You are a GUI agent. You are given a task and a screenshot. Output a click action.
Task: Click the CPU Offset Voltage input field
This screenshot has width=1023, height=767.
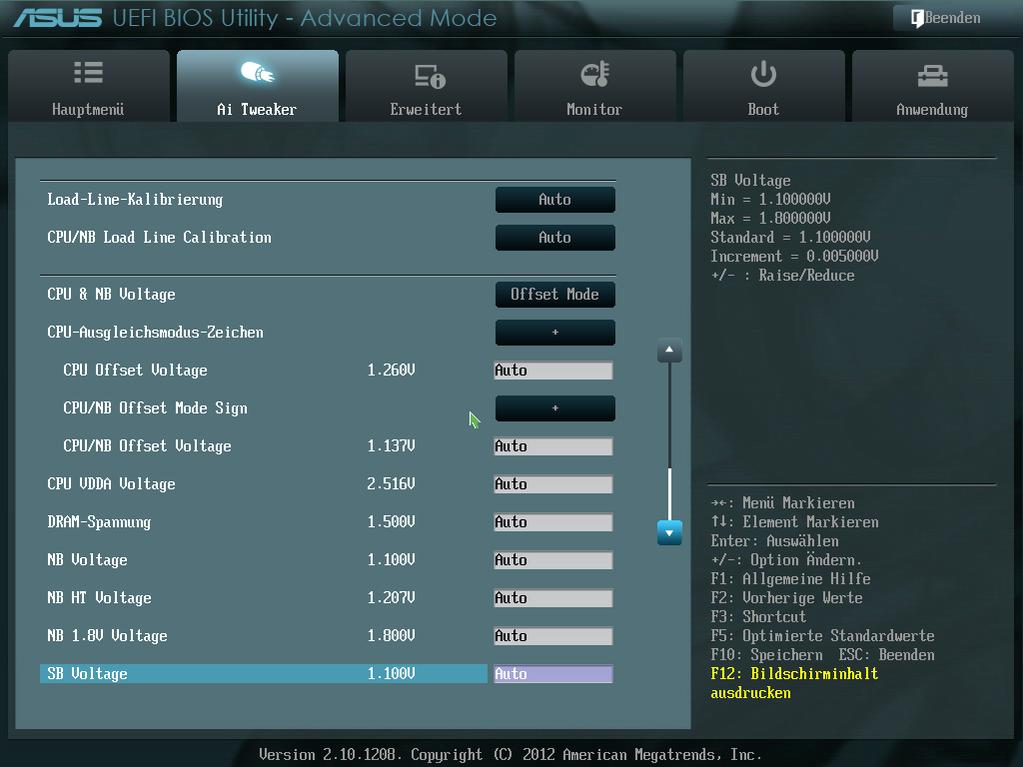[x=553, y=370]
